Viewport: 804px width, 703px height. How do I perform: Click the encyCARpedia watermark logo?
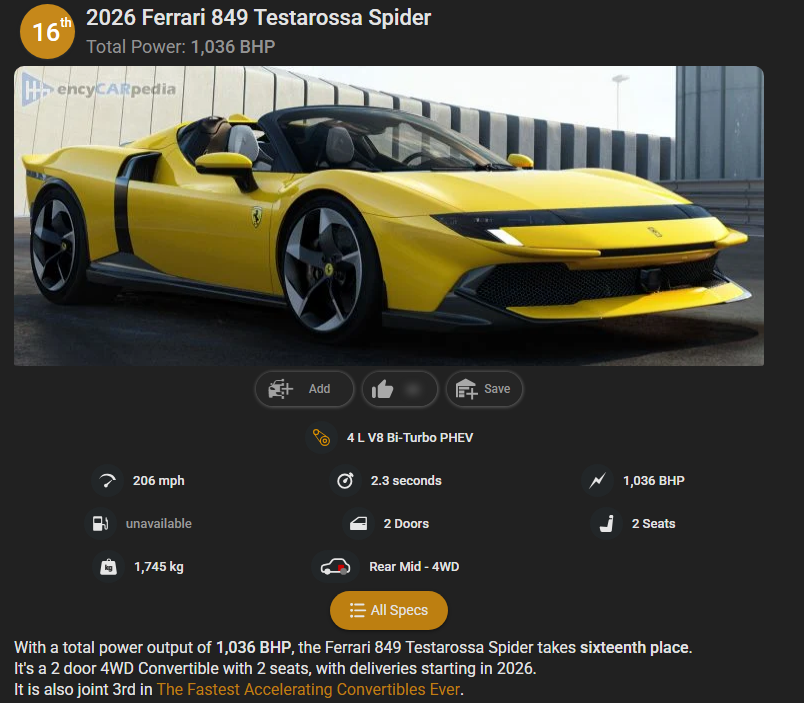pyautogui.click(x=99, y=89)
